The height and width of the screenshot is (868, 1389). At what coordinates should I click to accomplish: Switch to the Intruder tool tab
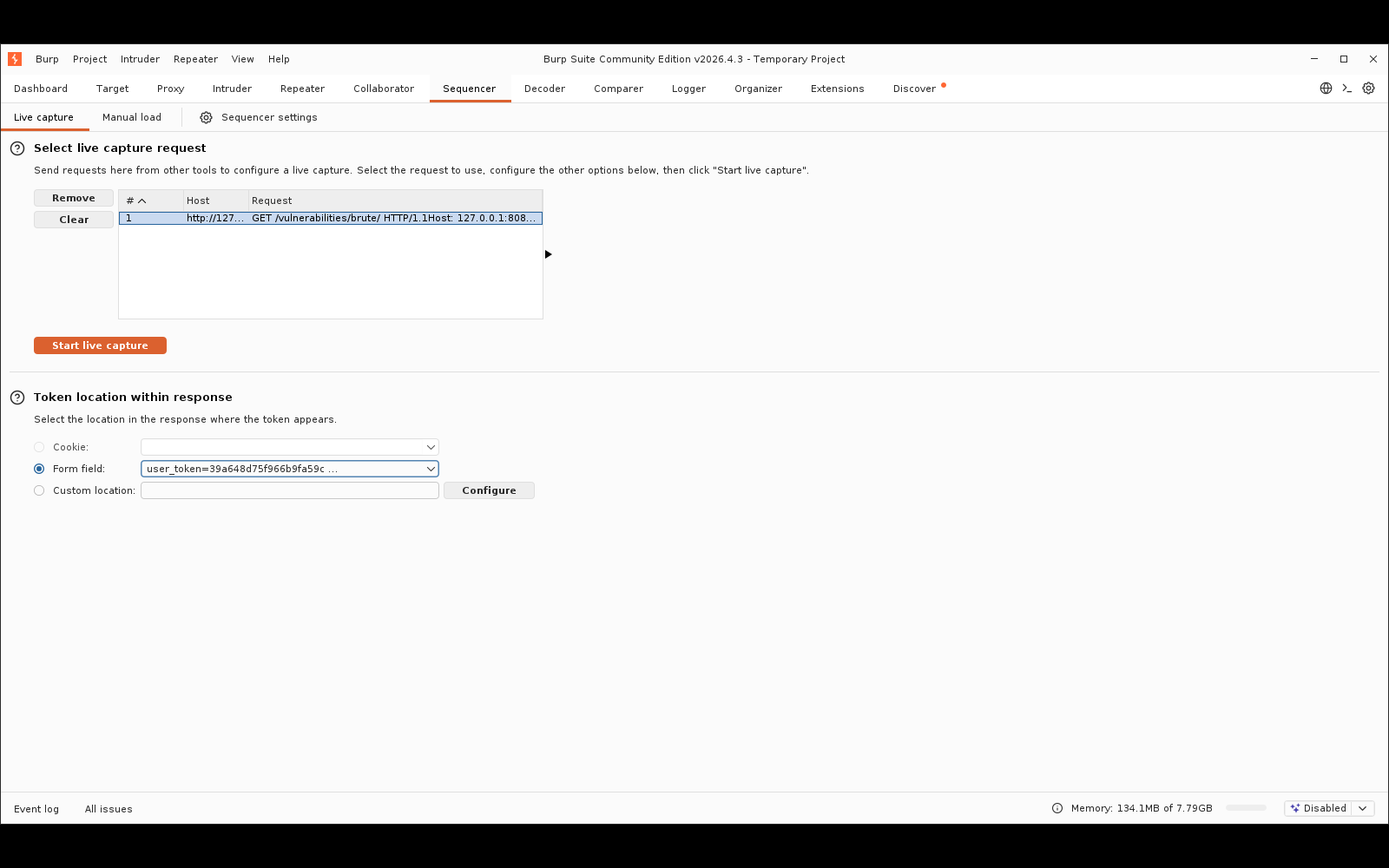pos(232,89)
